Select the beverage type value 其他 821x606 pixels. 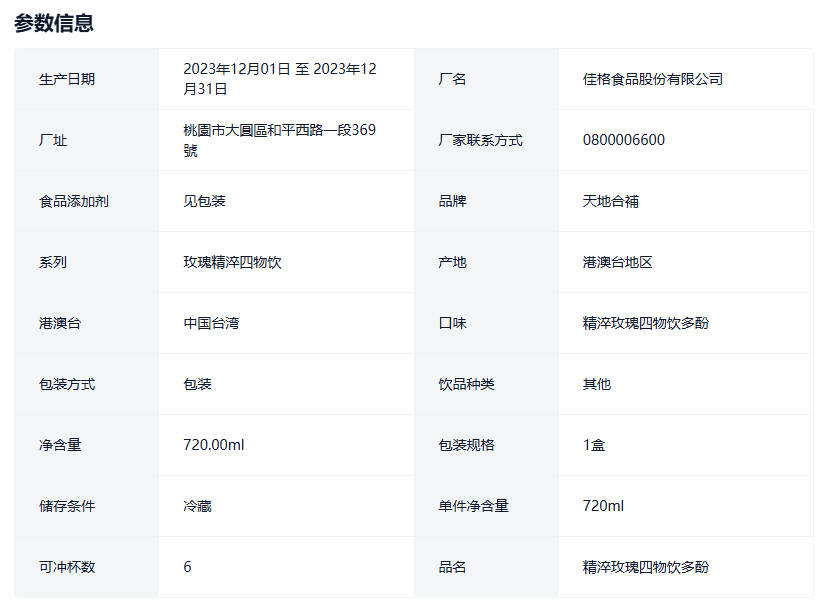596,384
